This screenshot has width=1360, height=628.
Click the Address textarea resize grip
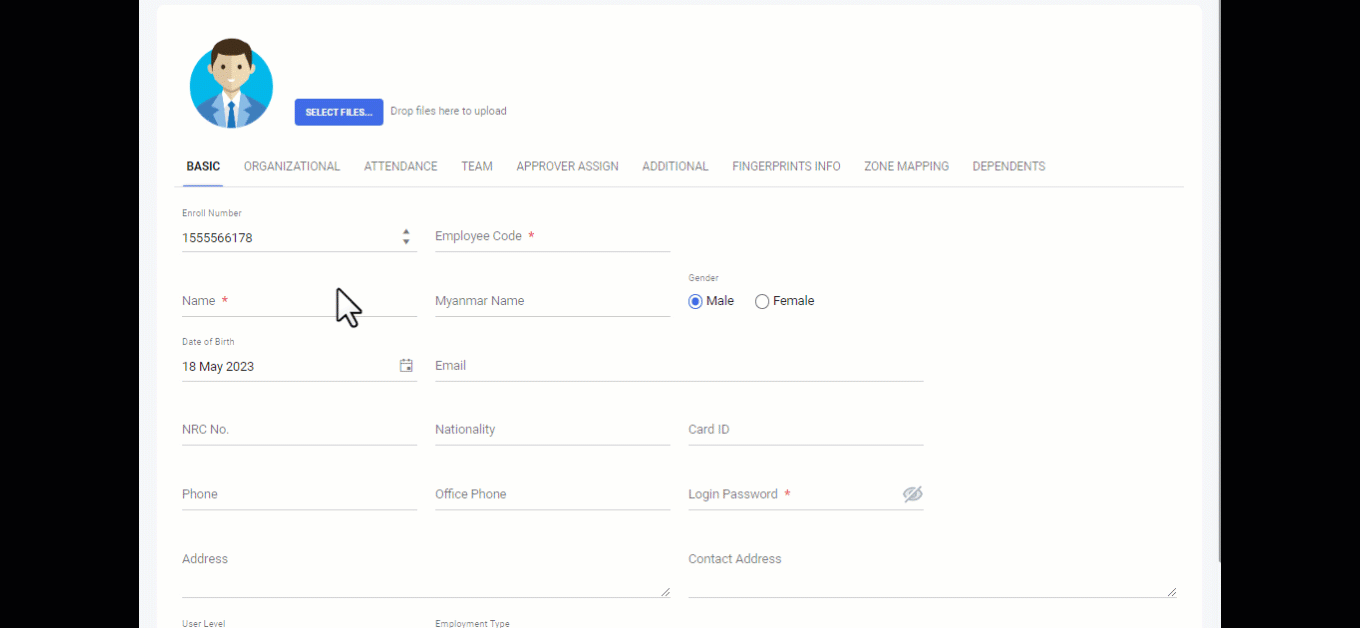coord(665,591)
